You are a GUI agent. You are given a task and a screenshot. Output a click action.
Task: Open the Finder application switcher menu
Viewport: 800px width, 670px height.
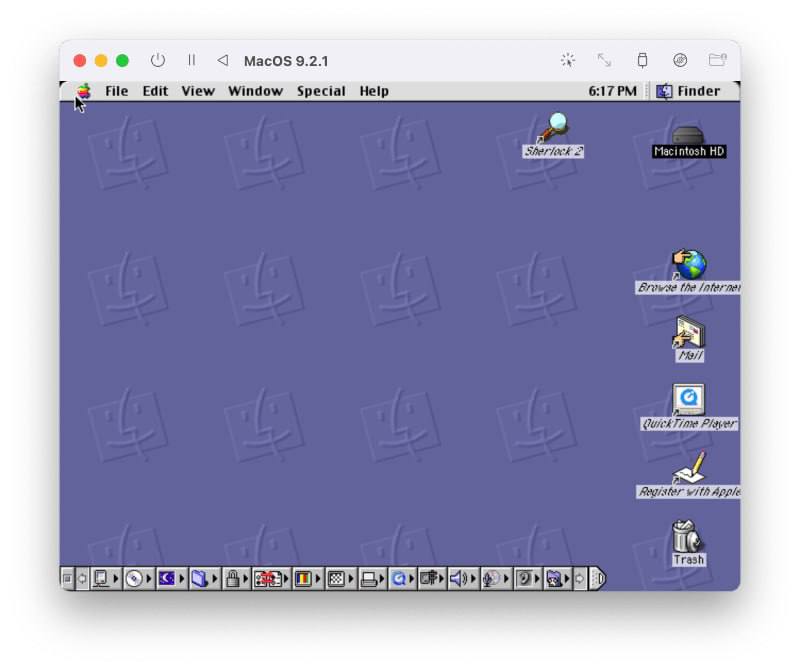click(688, 91)
